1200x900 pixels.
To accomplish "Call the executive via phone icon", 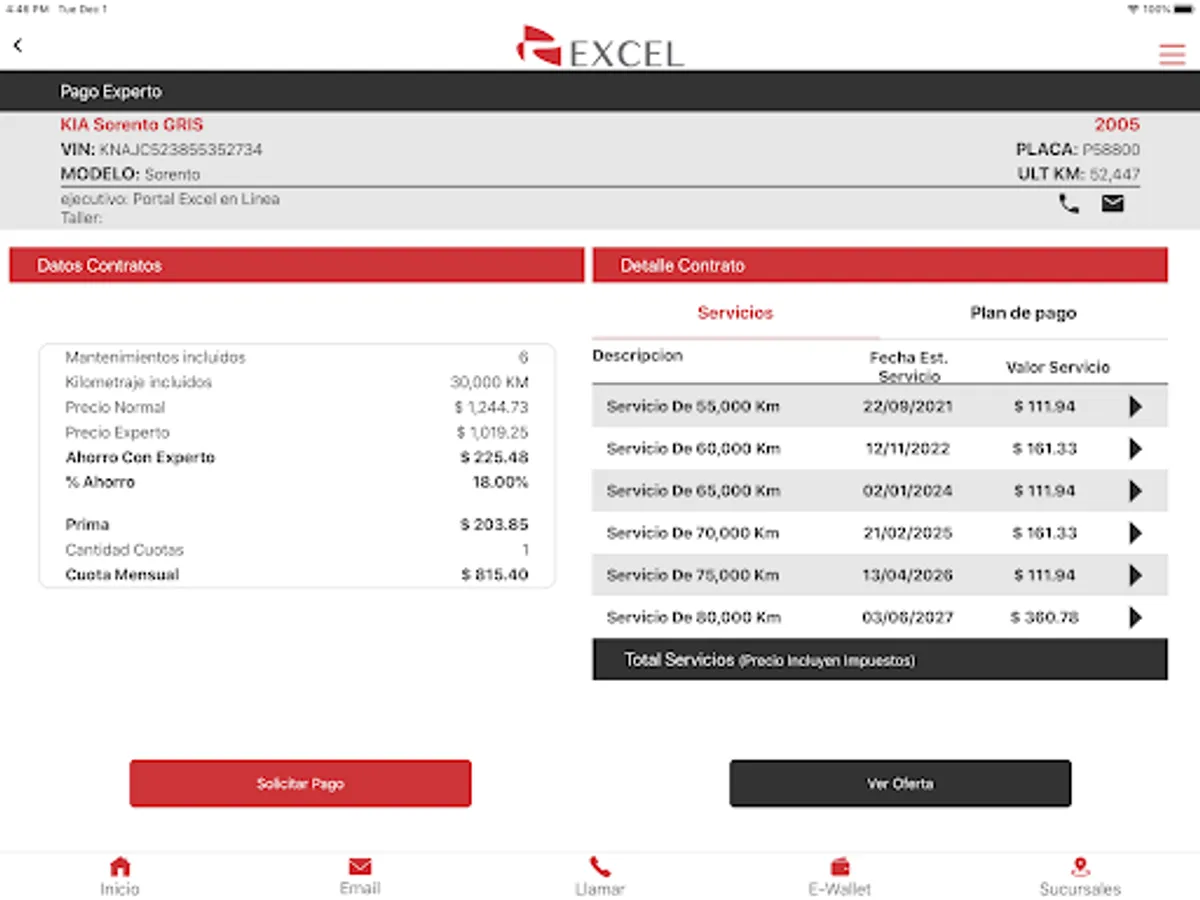I will tap(1069, 204).
